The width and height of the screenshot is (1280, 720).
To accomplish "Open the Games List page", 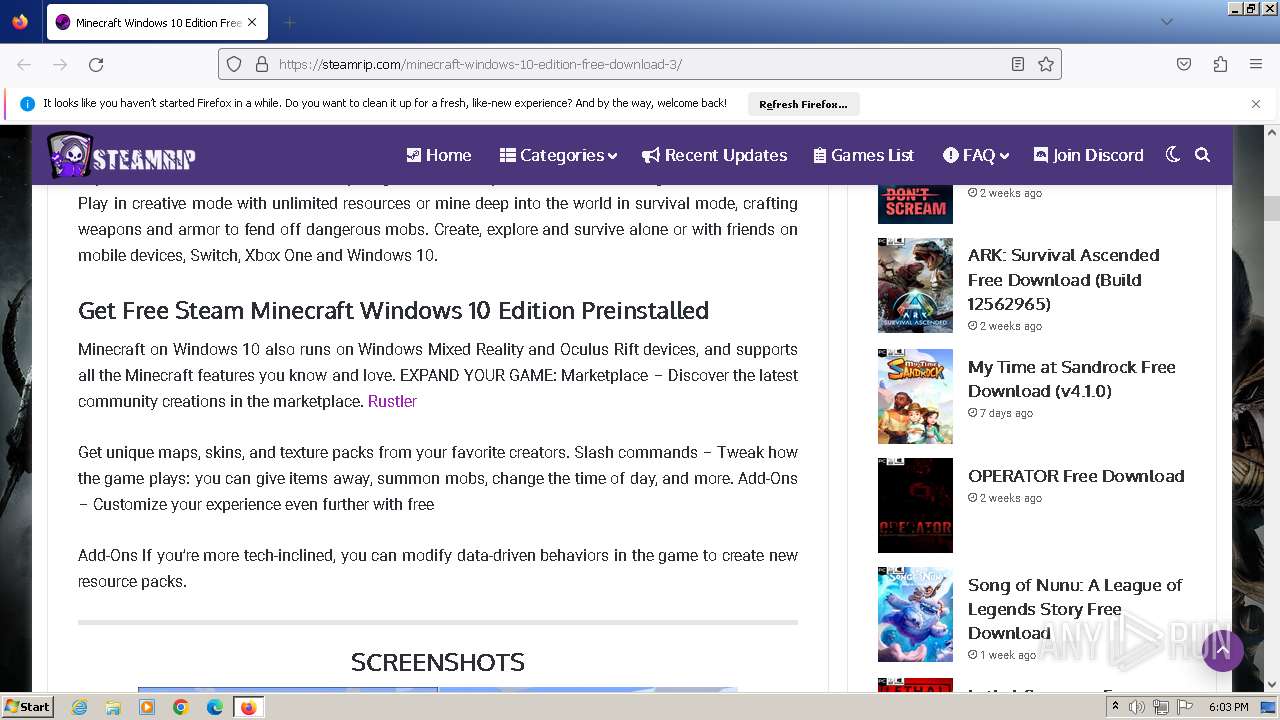I will [864, 155].
